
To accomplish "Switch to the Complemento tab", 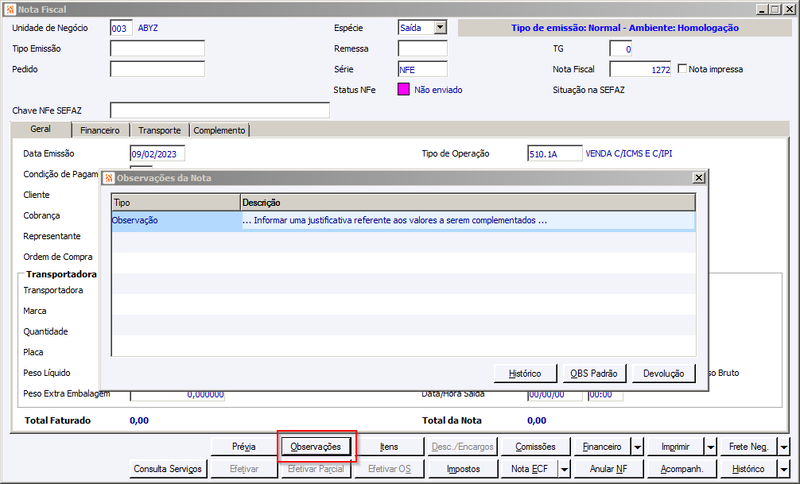I will pyautogui.click(x=219, y=131).
